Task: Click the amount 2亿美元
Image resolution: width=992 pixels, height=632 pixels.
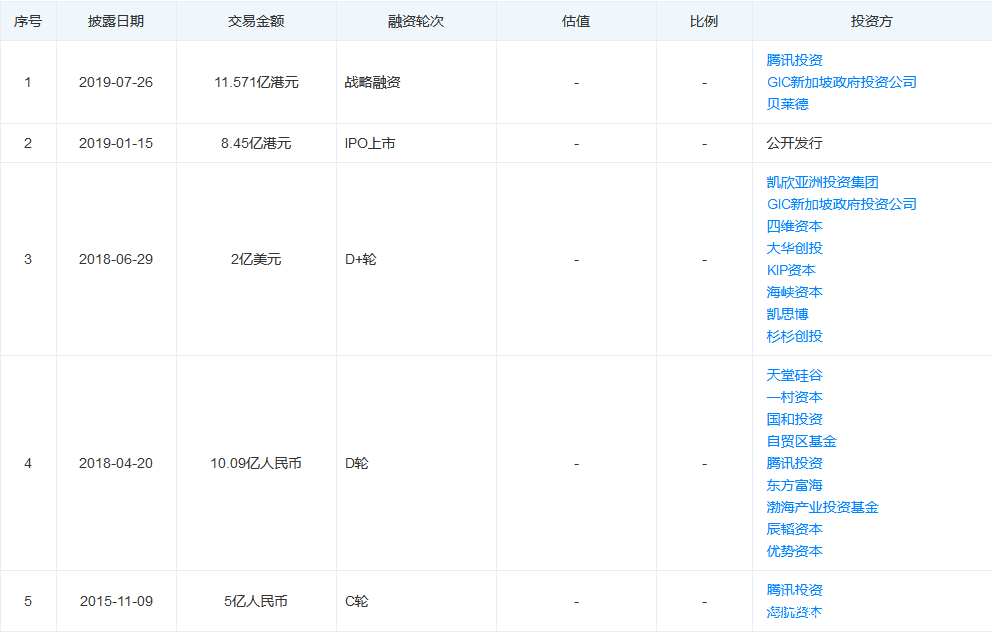Action: [256, 259]
